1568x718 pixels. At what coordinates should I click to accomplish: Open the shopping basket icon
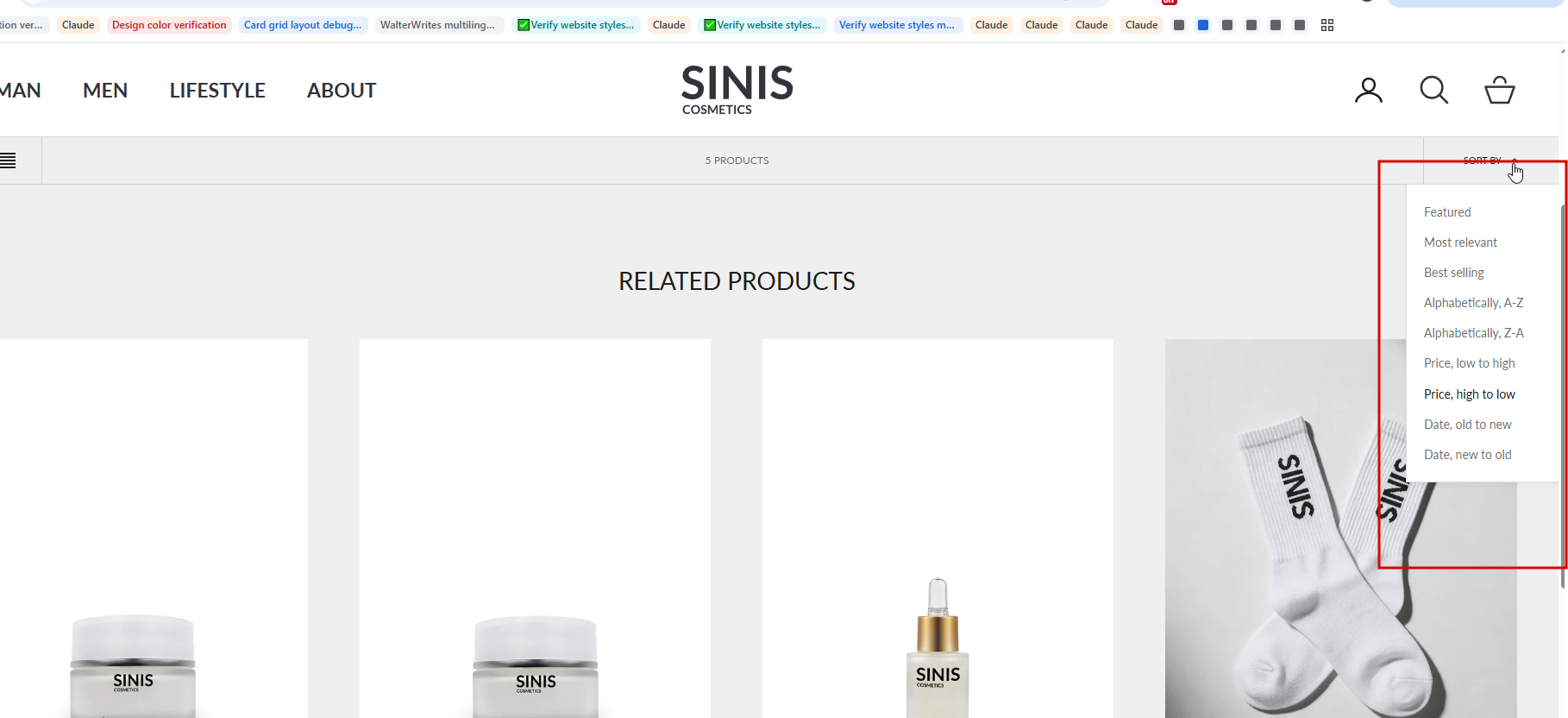pos(1499,91)
